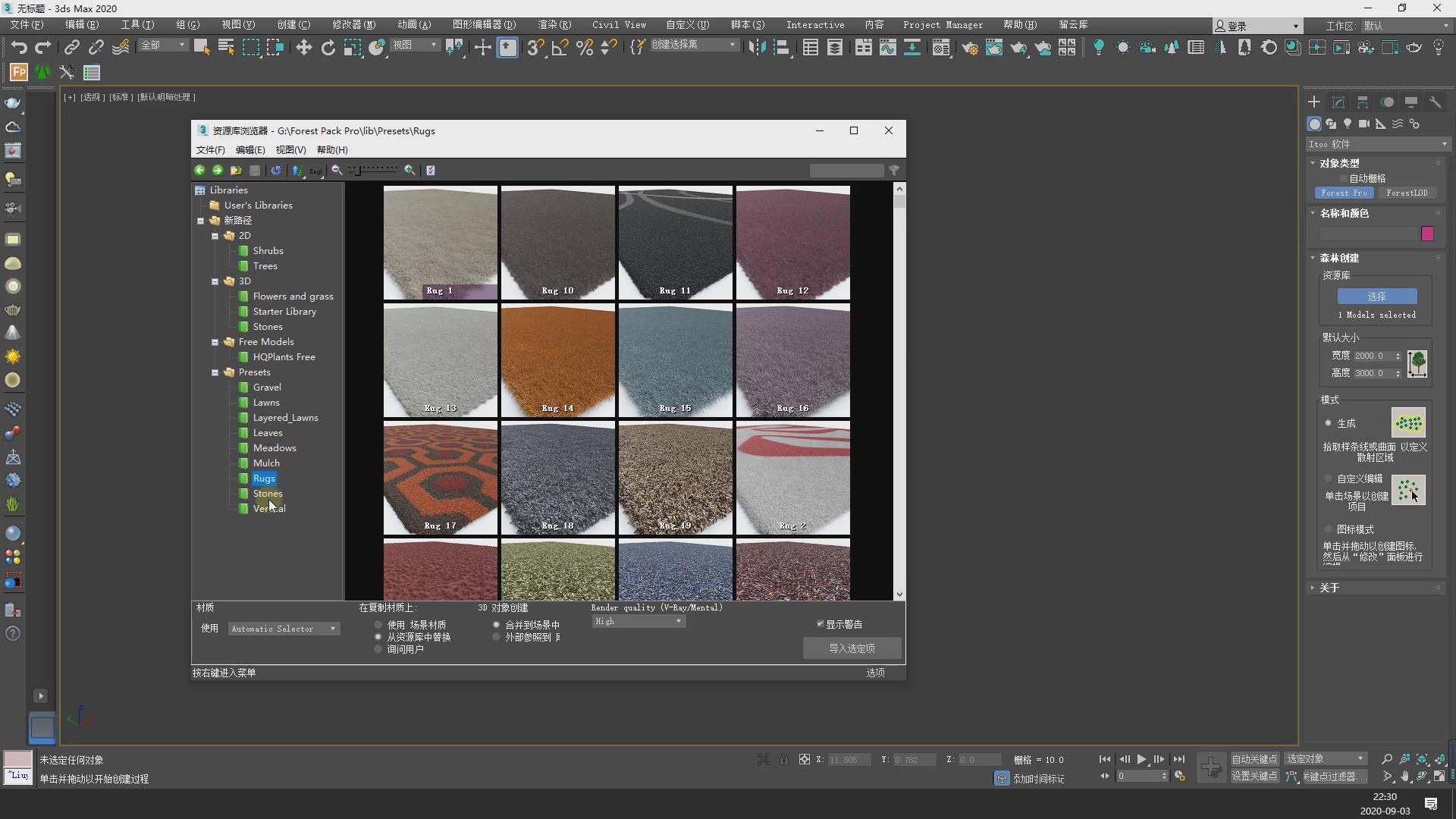This screenshot has width=1456, height=819.
Task: Click the refresh icon in library toolbar
Action: [x=276, y=171]
